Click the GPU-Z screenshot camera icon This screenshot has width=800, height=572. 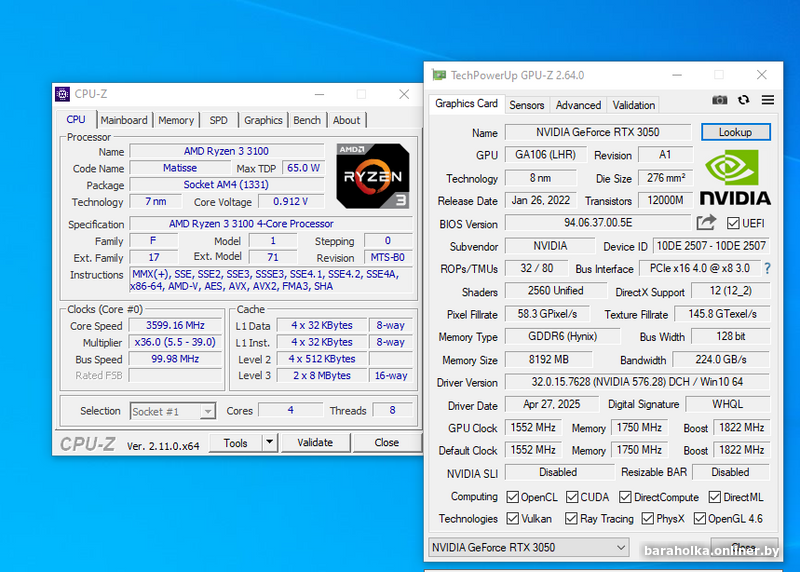coord(719,100)
